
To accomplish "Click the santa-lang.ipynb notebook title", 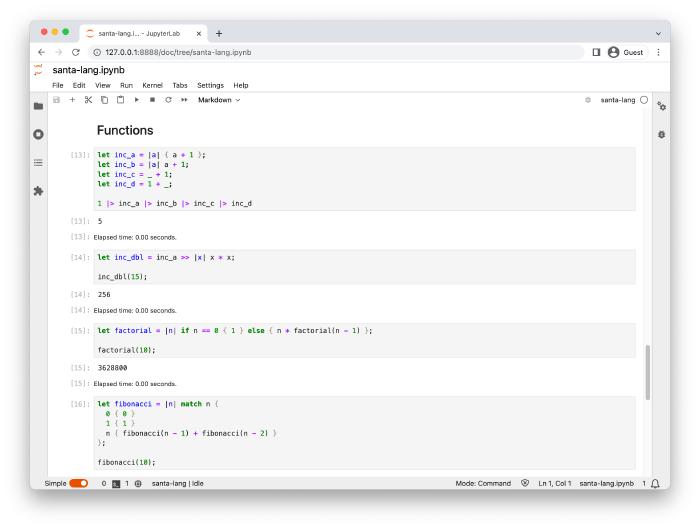I will tap(88, 70).
